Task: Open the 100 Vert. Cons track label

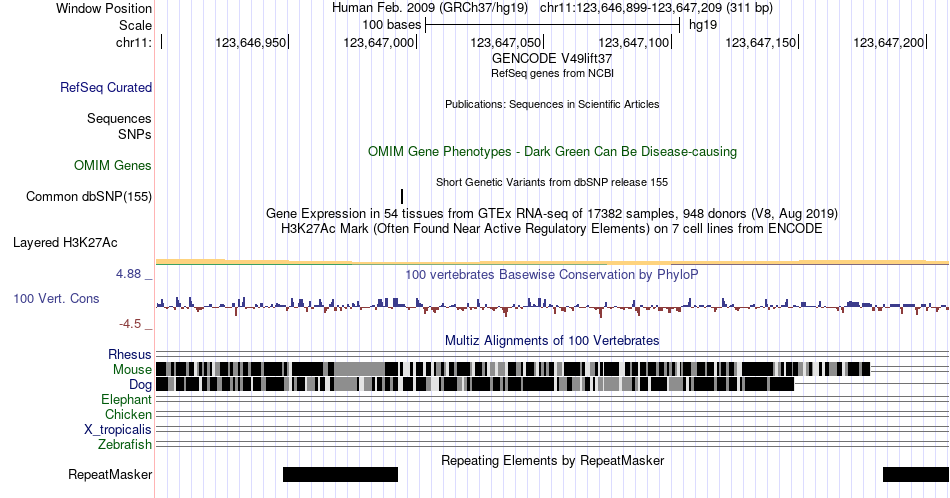Action: point(56,298)
